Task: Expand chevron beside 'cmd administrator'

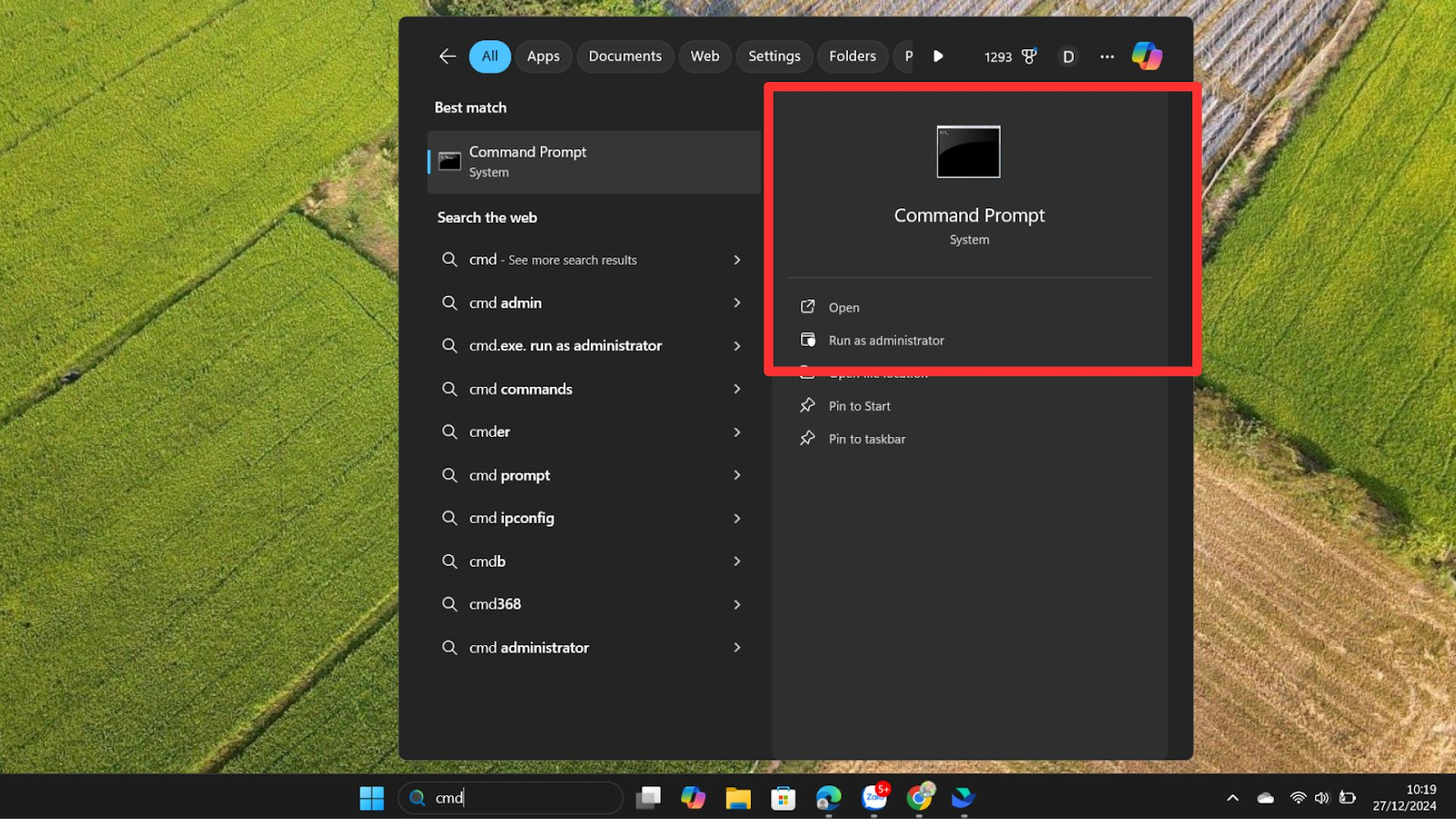Action: 737,648
